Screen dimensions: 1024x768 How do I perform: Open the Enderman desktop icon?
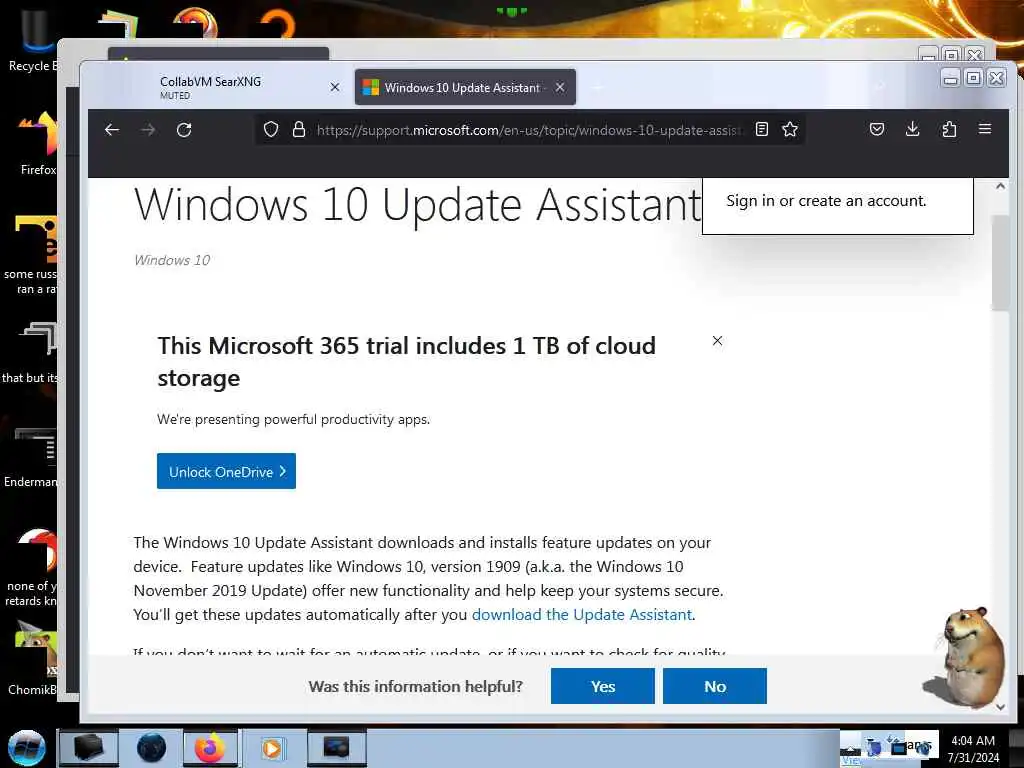(x=31, y=457)
